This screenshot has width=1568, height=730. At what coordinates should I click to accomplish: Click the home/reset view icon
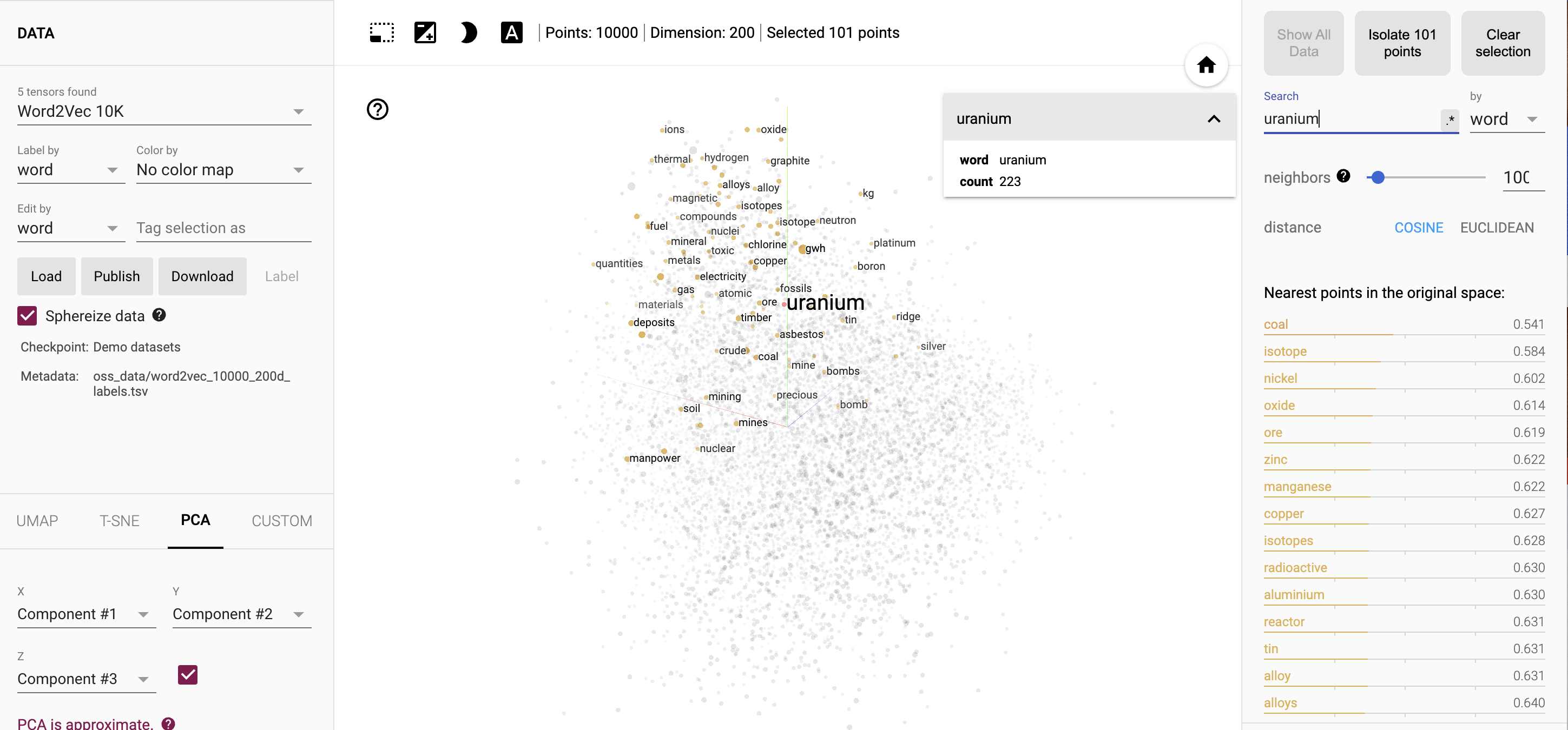click(x=1205, y=65)
